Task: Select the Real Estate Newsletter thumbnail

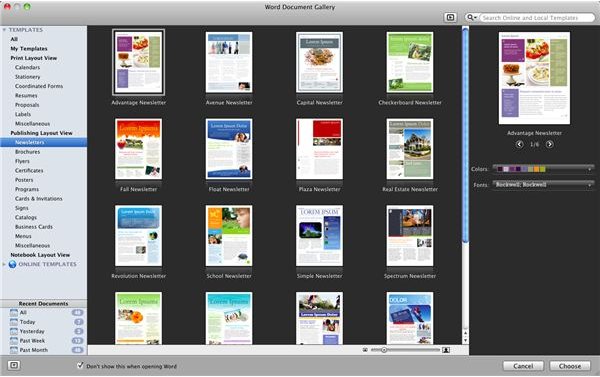Action: click(410, 149)
